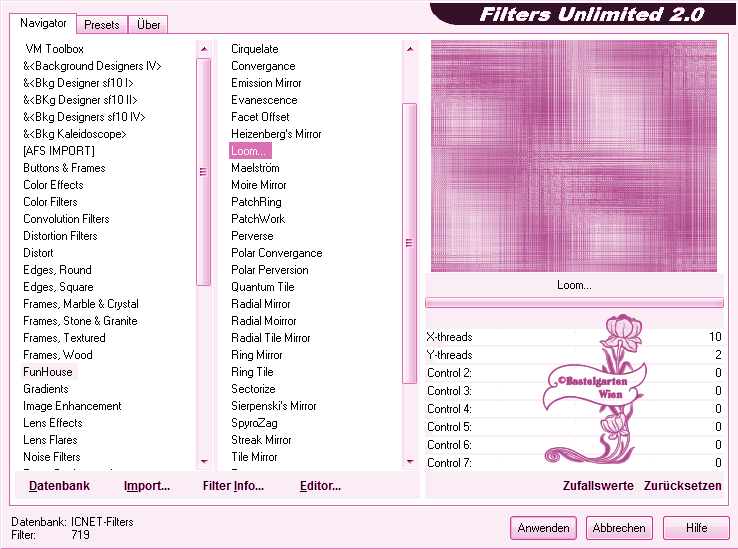Choose Buttons & Frames category
Screen dimensions: 738x549
tap(64, 168)
